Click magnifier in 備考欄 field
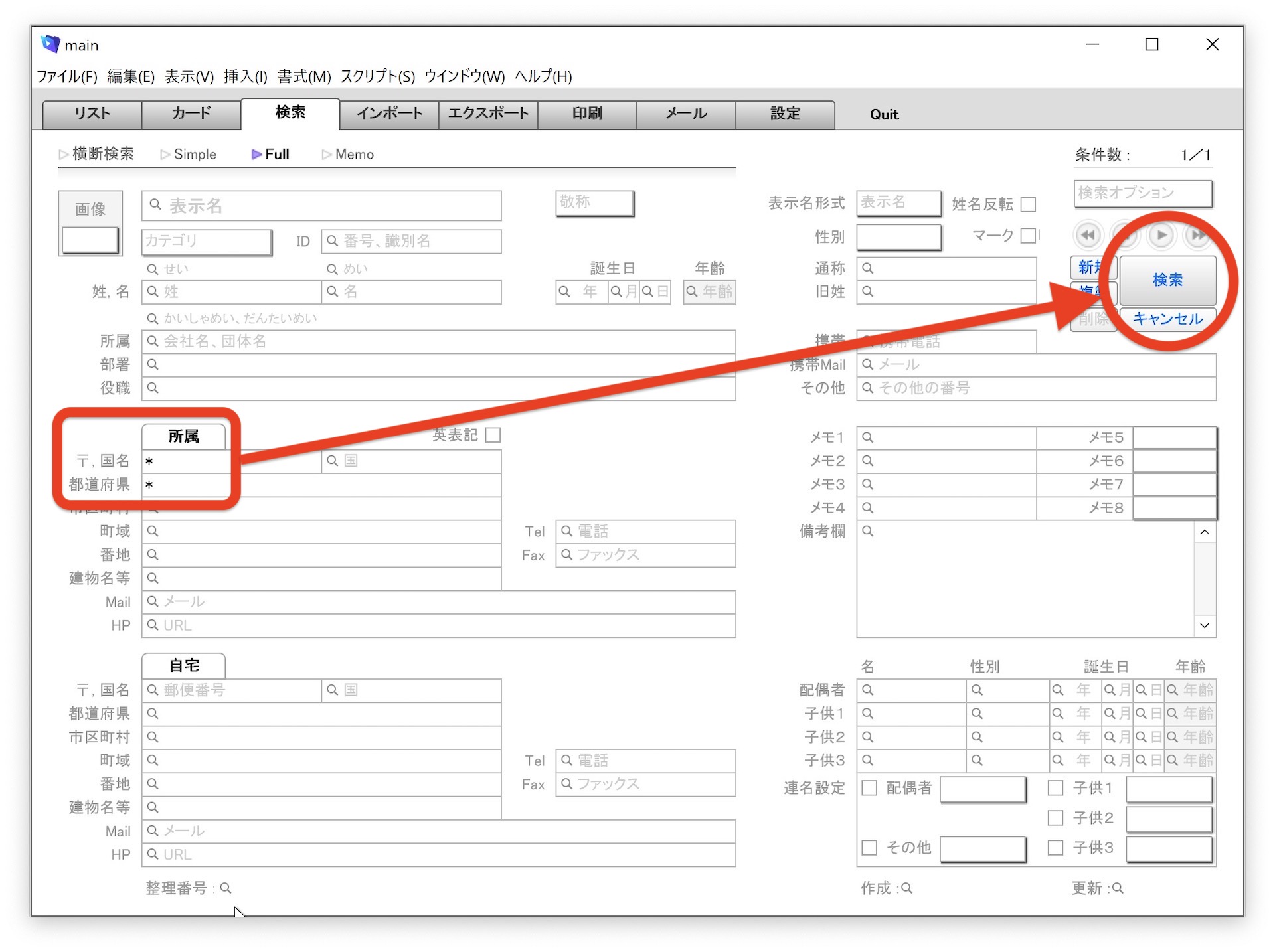The width and height of the screenshot is (1275, 952). [868, 531]
